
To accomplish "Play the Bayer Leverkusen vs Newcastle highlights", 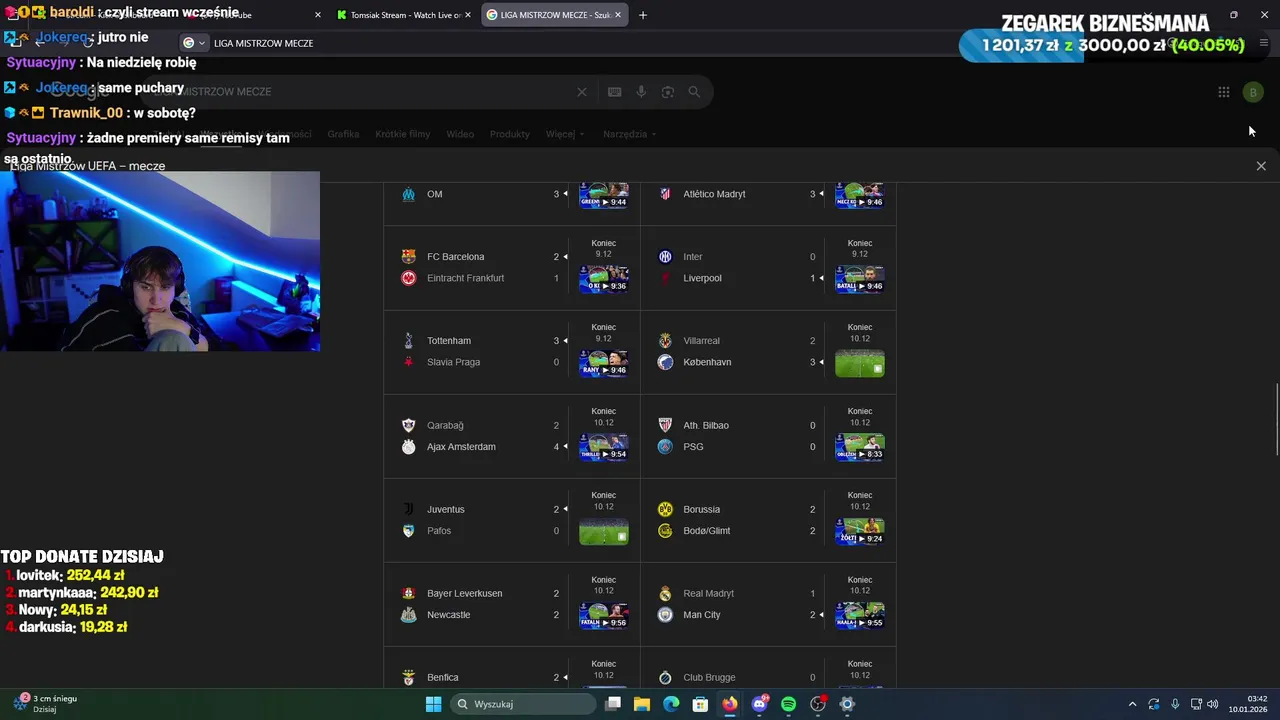I will point(604,615).
